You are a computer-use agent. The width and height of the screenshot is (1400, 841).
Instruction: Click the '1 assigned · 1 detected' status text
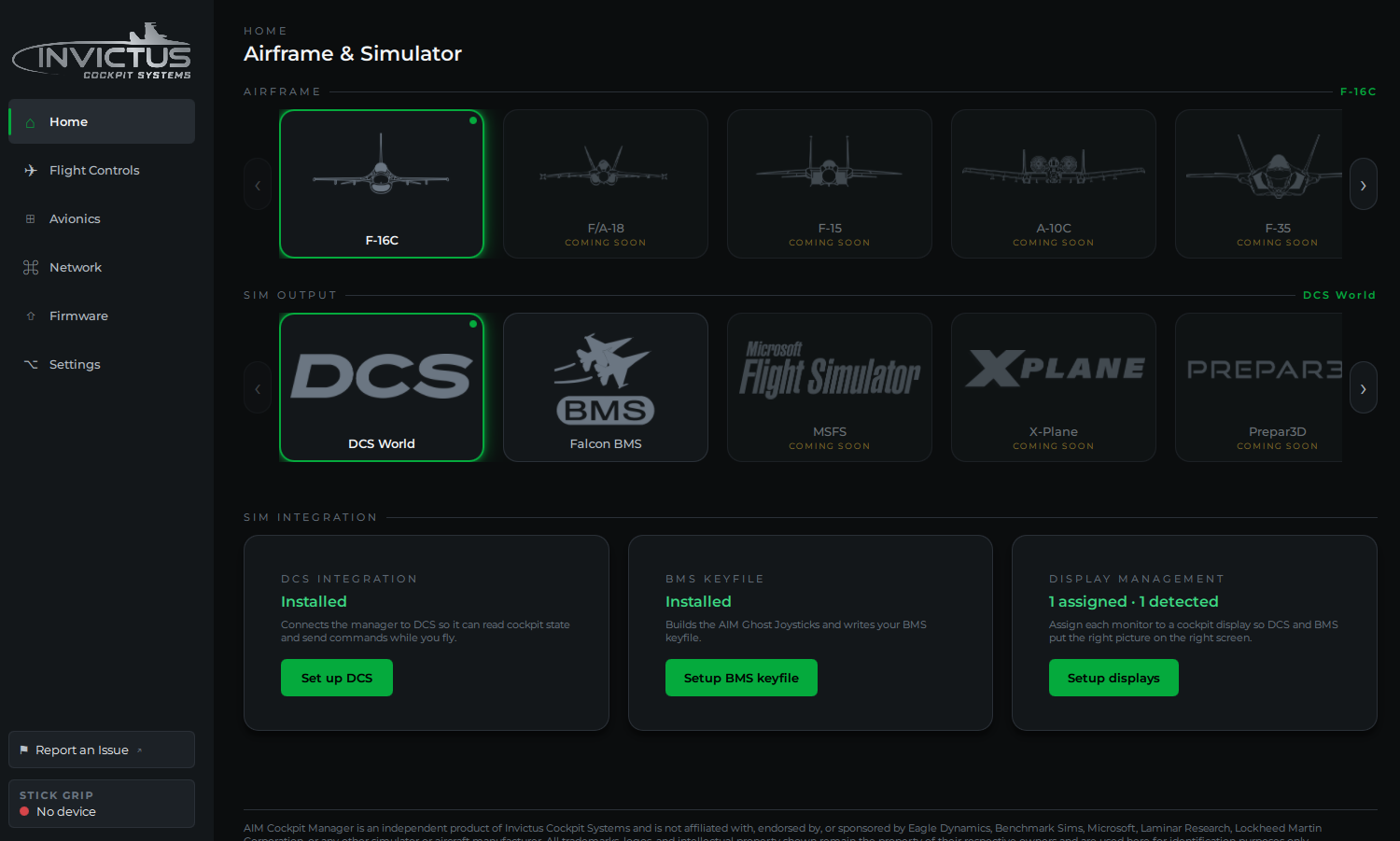pyautogui.click(x=1133, y=602)
